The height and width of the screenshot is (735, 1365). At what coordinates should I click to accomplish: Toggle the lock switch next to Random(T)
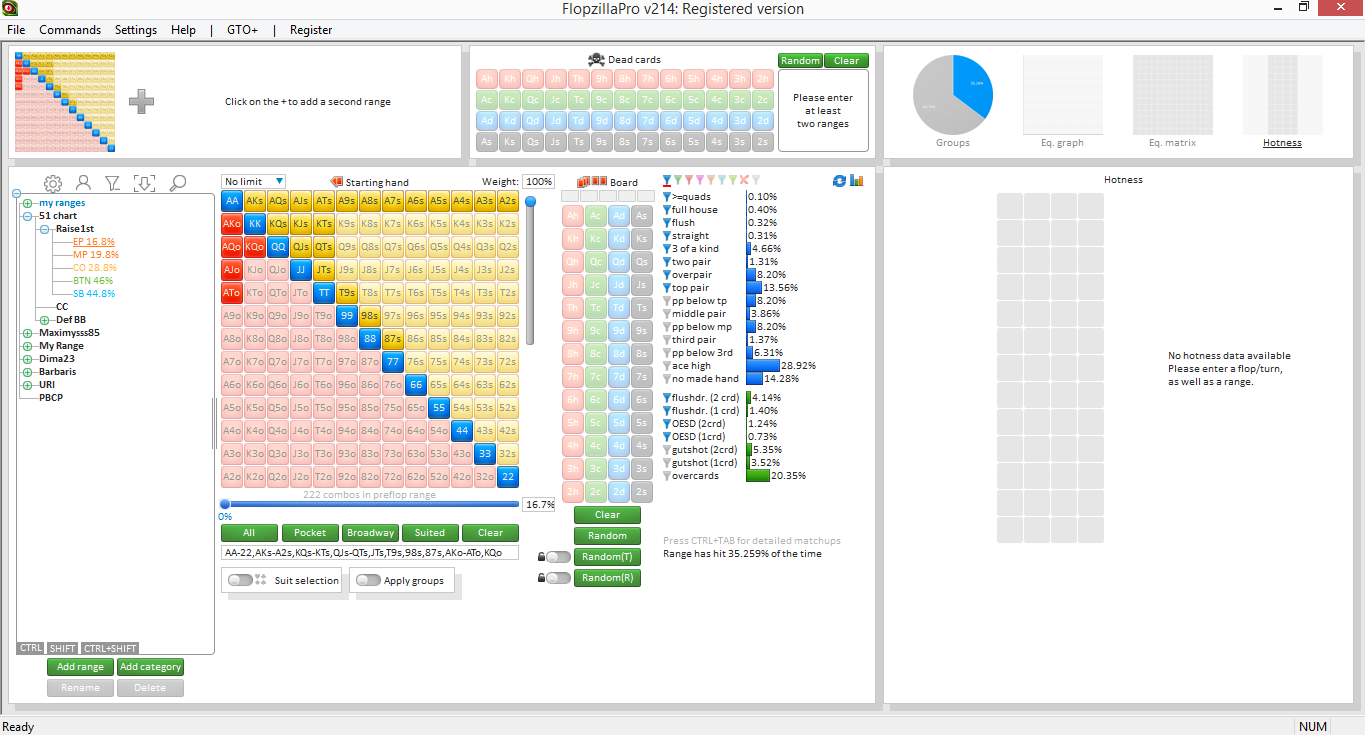[558, 557]
